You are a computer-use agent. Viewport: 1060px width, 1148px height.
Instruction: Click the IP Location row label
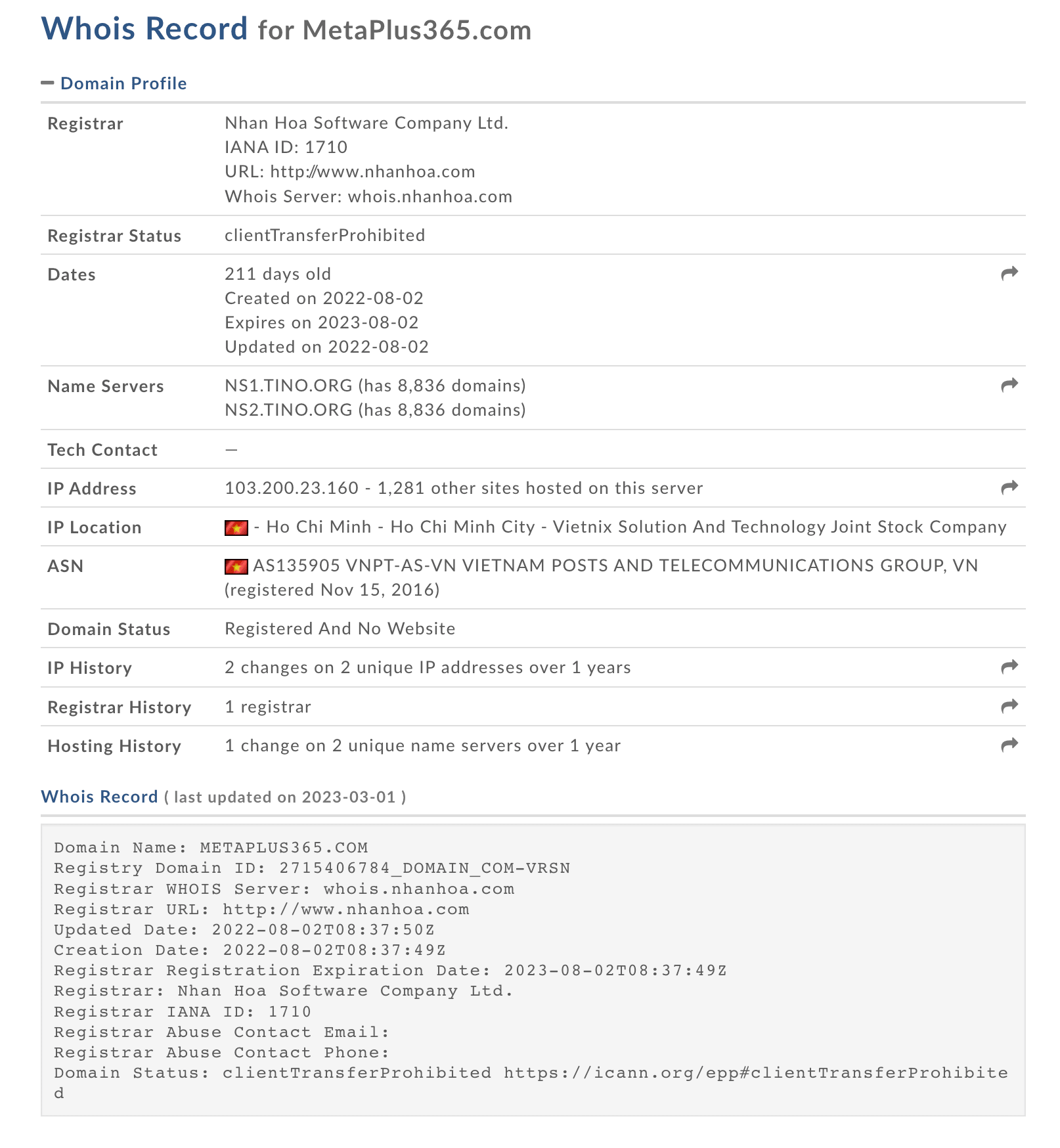coord(95,527)
